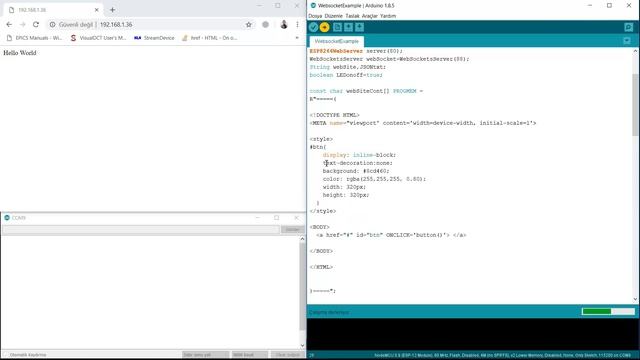
Task: Open the Dosya menu
Action: 315,16
